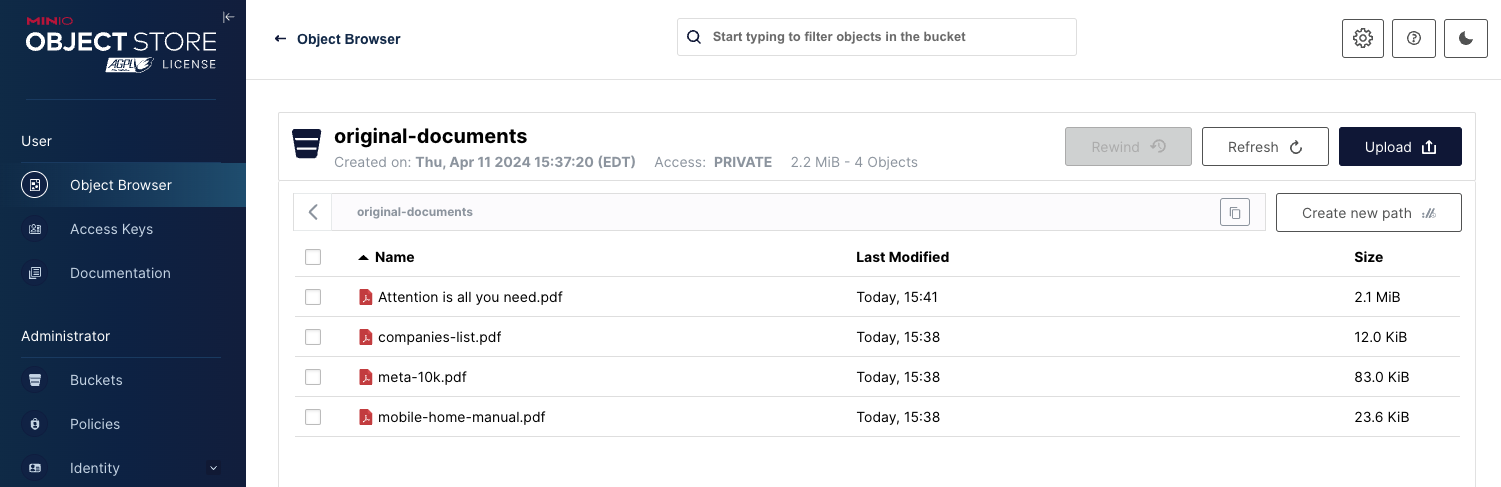Click the PDF icon for meta-10k.pdf
The width and height of the screenshot is (1501, 487).
coord(366,377)
